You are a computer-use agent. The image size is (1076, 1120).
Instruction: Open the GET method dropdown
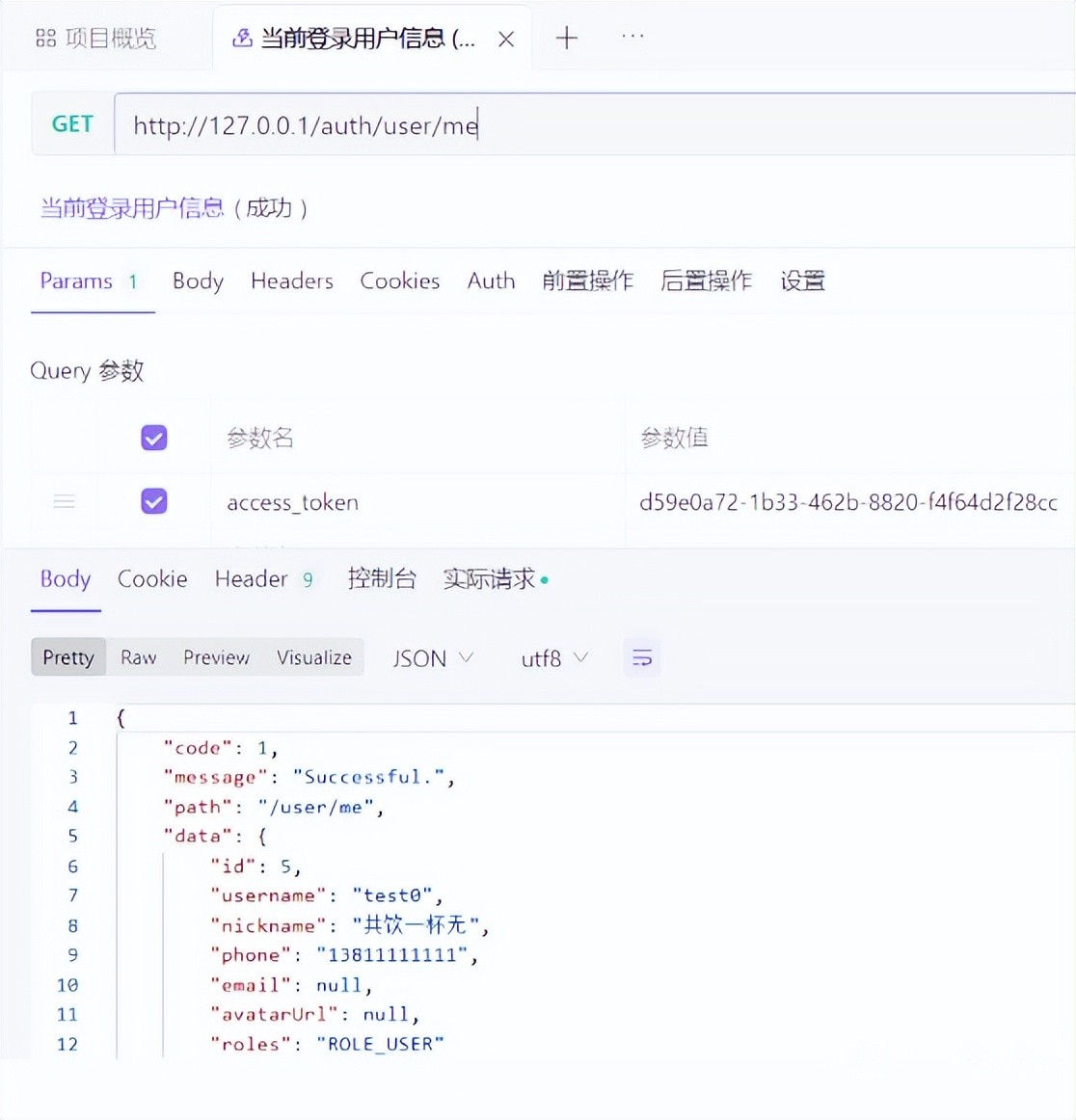(72, 124)
